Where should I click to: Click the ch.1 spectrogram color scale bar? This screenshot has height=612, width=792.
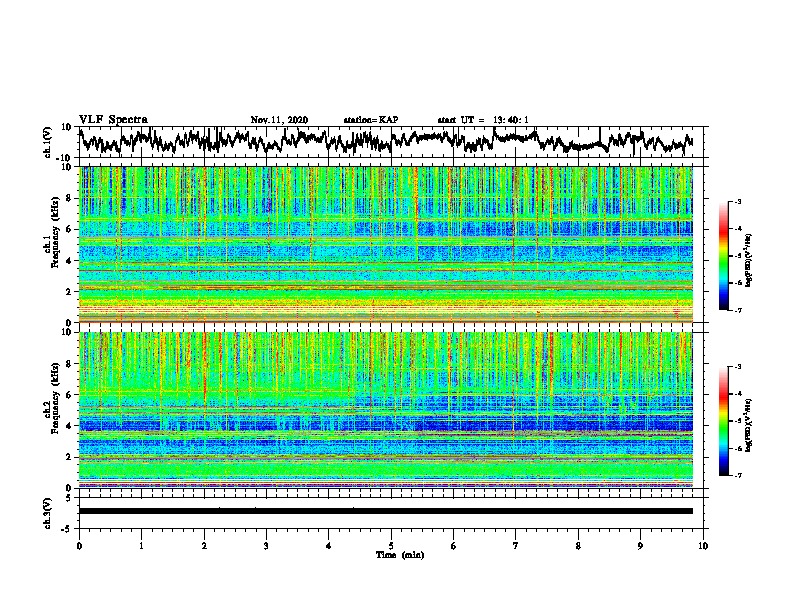click(x=723, y=256)
